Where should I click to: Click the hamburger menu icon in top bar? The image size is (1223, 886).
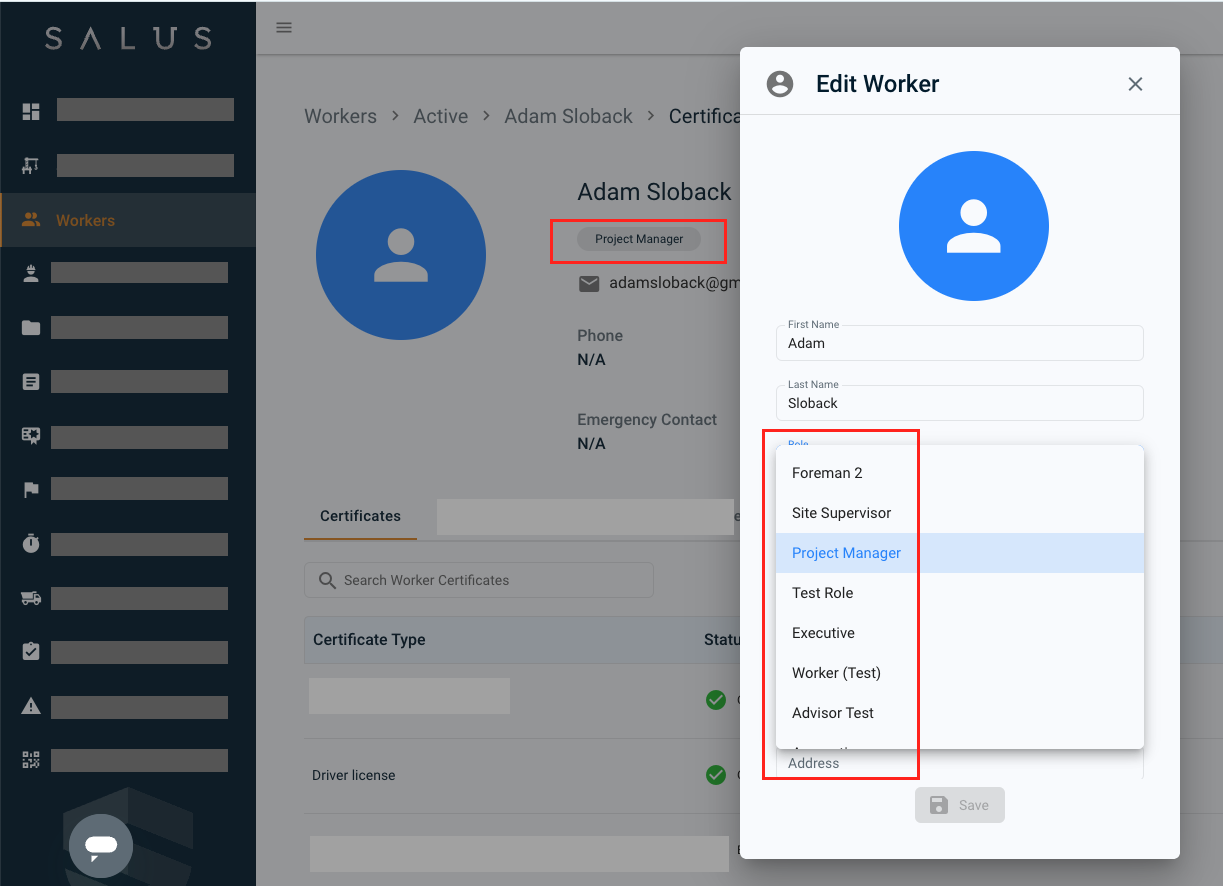284,27
